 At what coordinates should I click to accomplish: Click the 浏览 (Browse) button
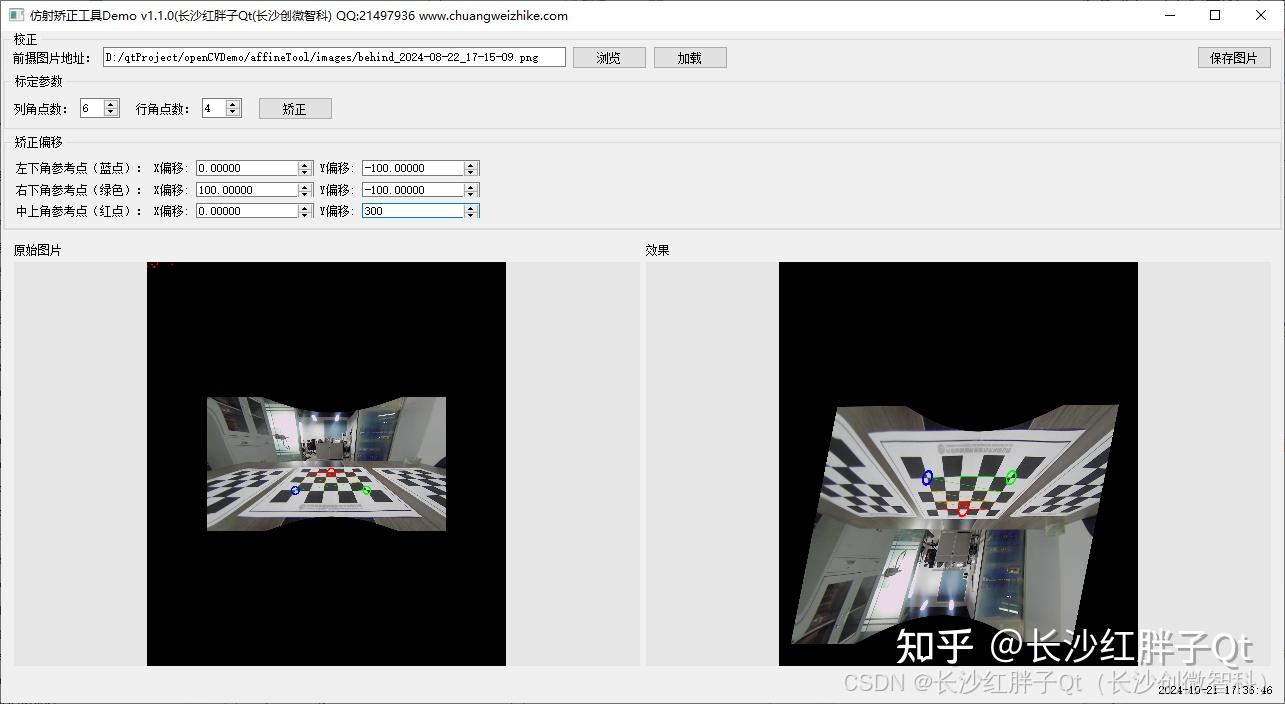tap(609, 57)
